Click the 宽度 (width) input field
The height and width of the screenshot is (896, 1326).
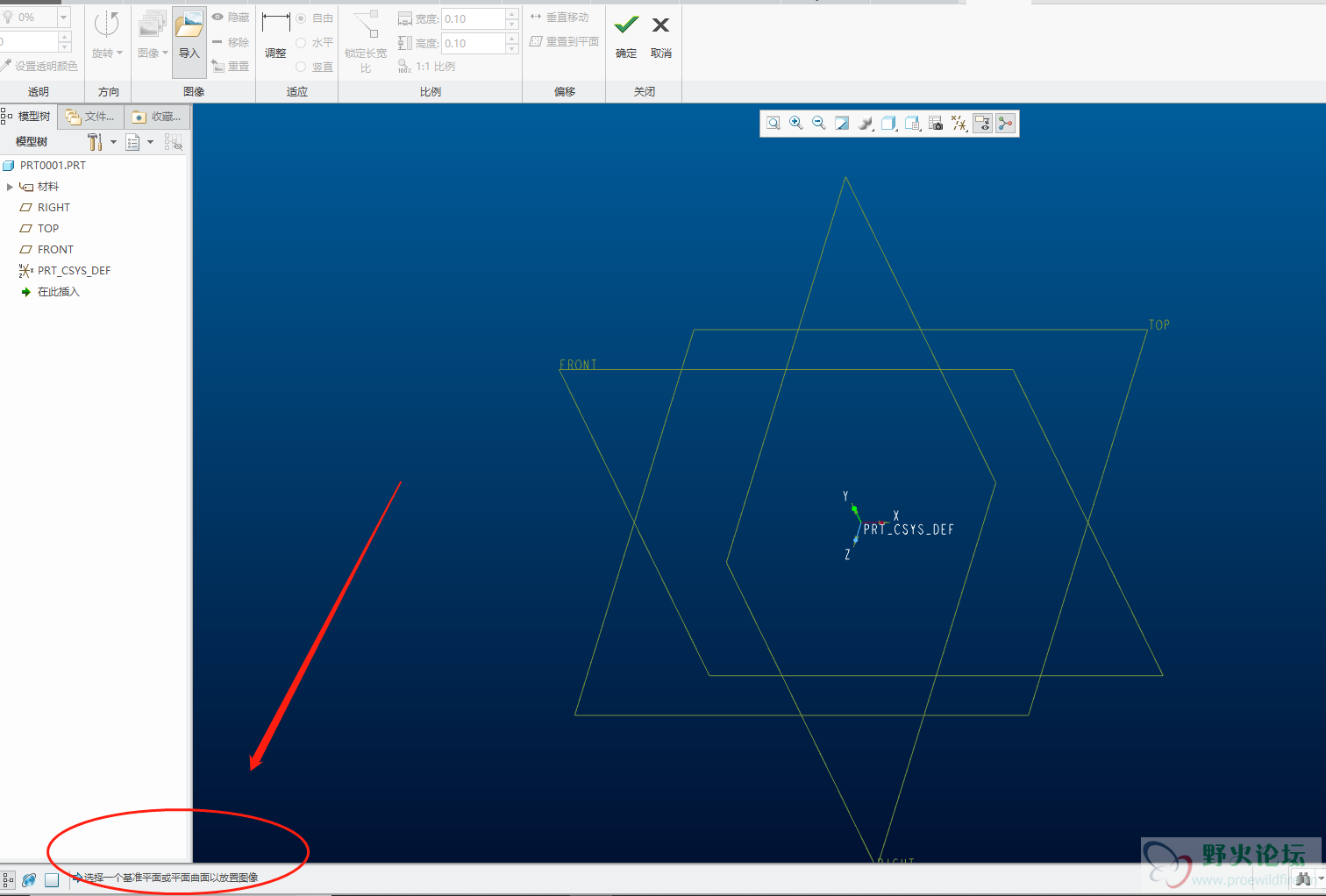pyautogui.click(x=474, y=18)
